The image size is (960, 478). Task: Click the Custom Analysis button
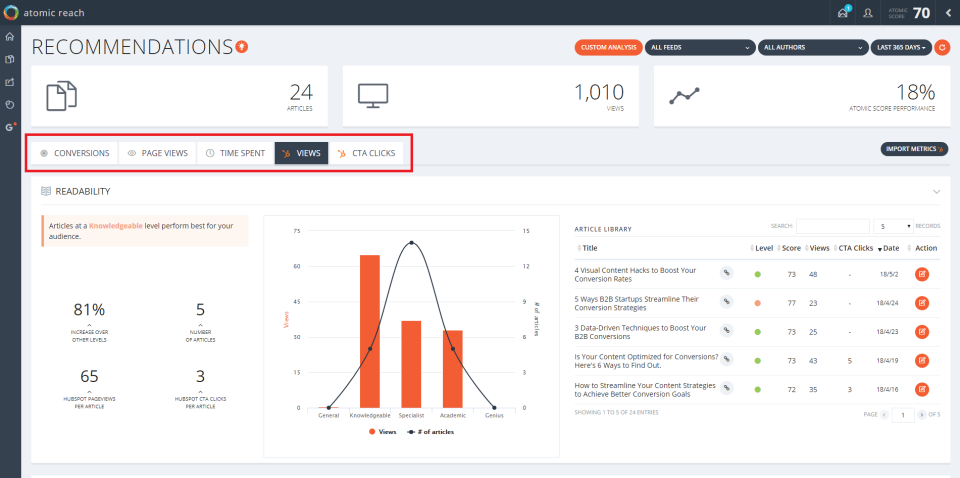click(x=609, y=48)
